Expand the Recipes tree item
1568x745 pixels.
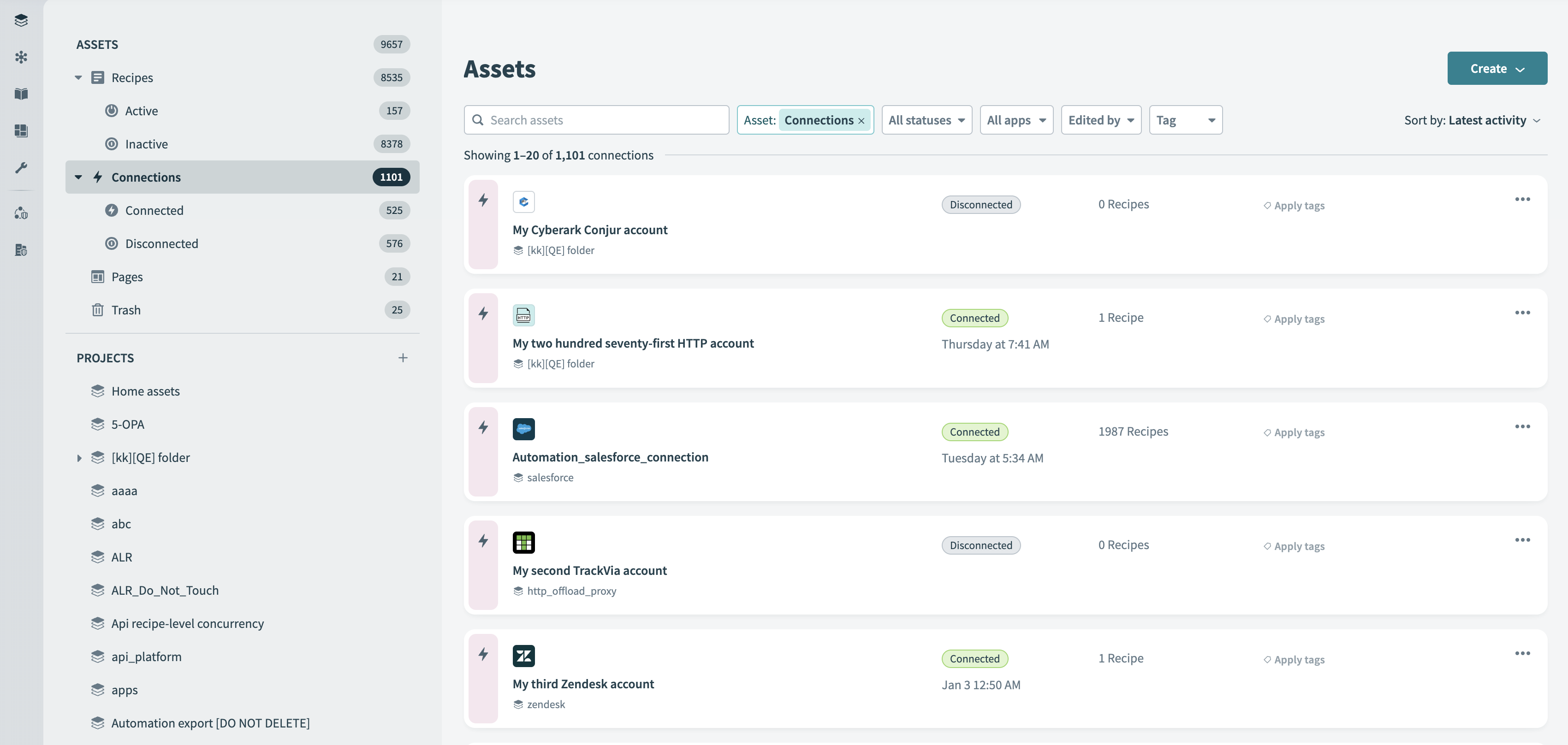tap(78, 77)
